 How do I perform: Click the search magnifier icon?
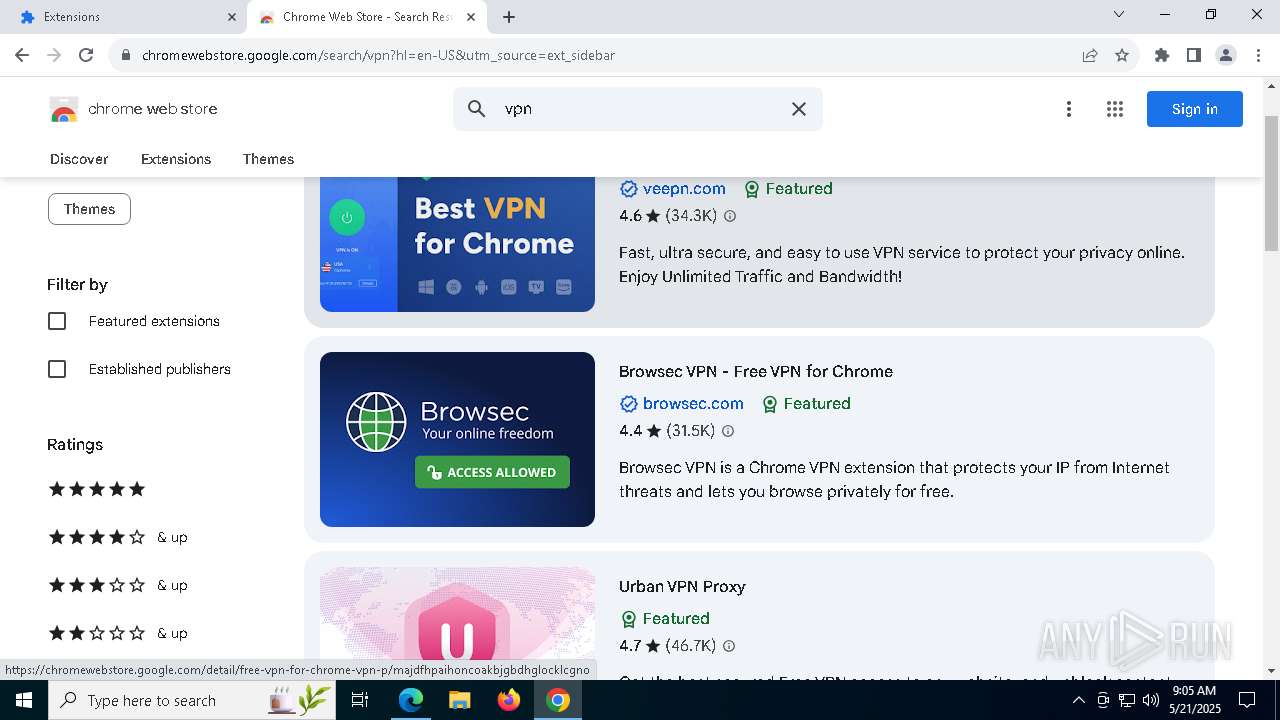click(x=477, y=109)
